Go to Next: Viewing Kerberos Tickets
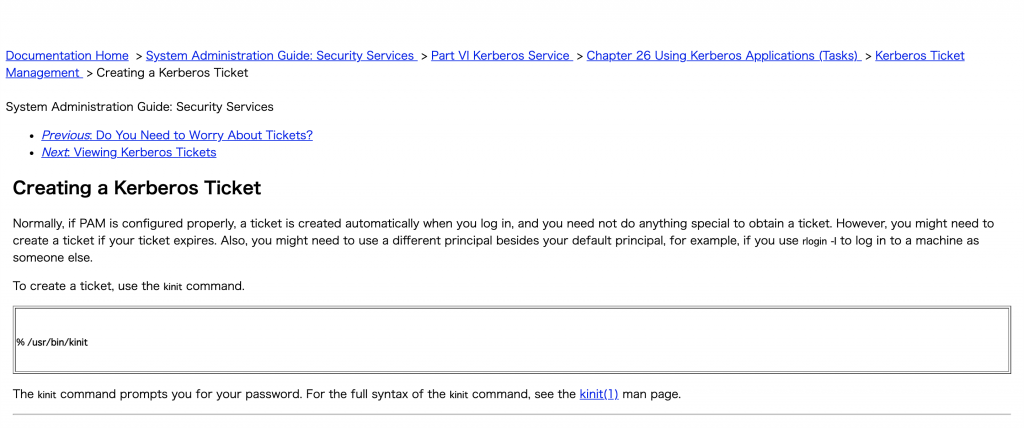 pos(129,152)
